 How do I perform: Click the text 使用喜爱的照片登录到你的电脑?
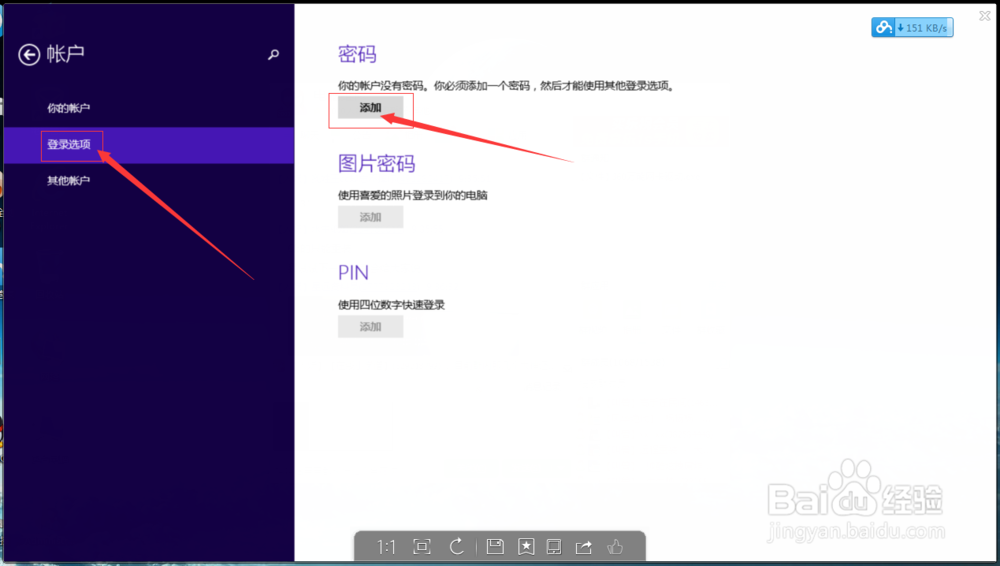413,195
